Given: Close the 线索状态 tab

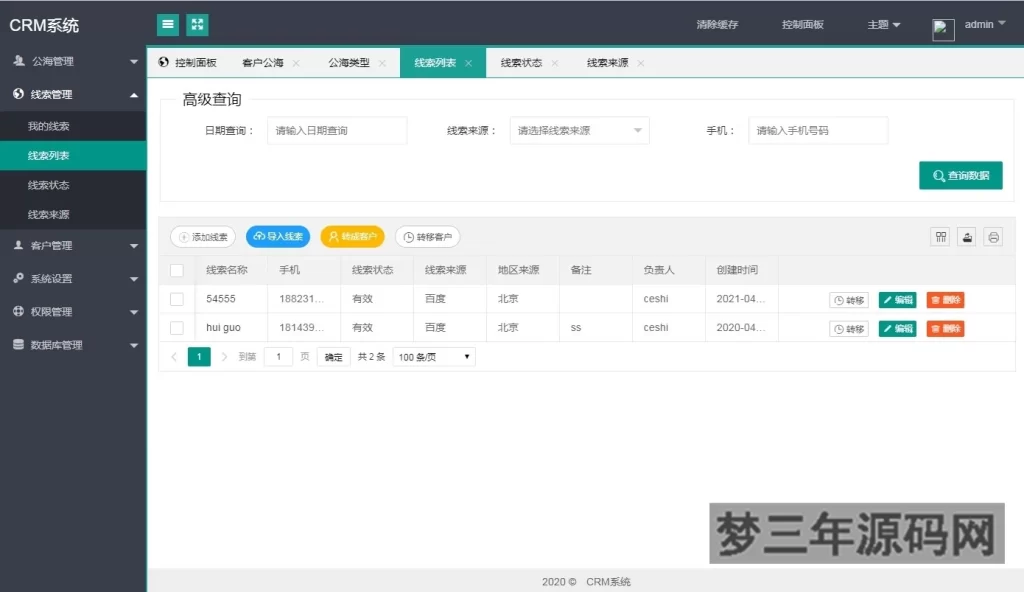Looking at the screenshot, I should tap(554, 63).
